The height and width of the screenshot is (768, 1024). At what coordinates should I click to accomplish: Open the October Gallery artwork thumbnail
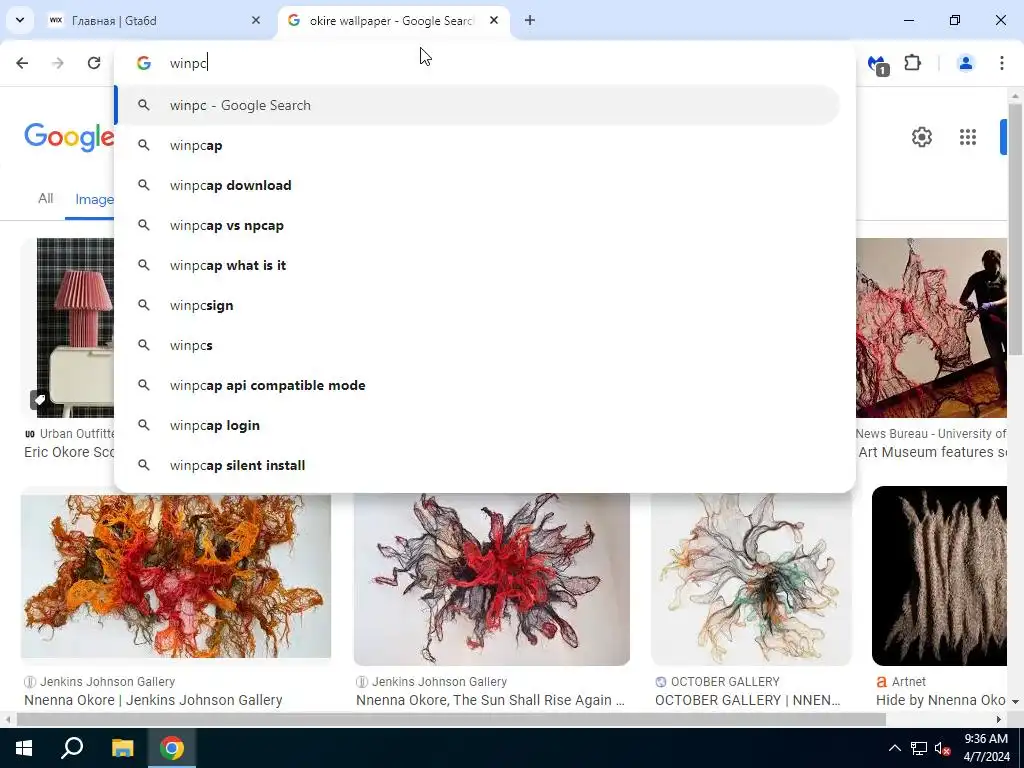tap(751, 579)
